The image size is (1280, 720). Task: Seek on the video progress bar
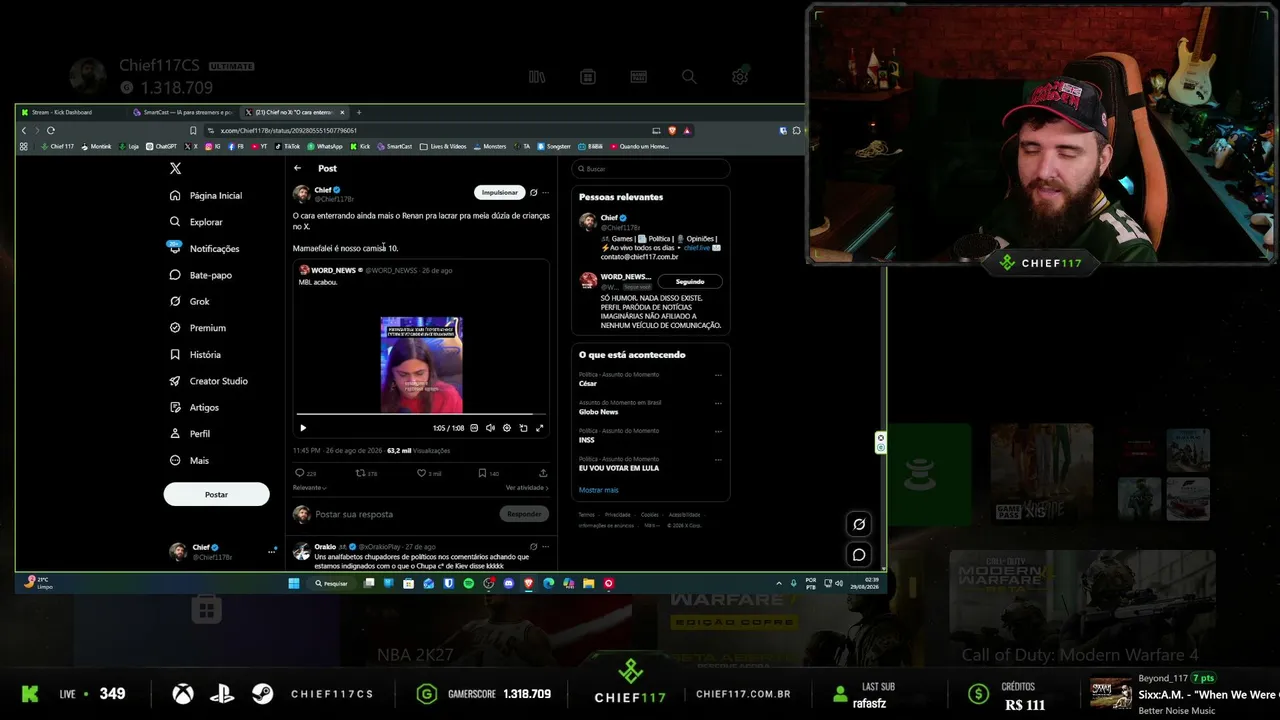click(x=421, y=414)
